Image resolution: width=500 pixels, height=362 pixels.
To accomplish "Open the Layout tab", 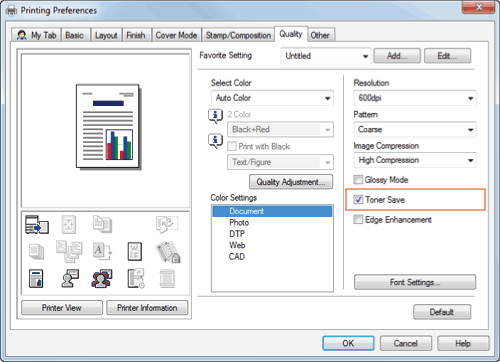I will (106, 35).
